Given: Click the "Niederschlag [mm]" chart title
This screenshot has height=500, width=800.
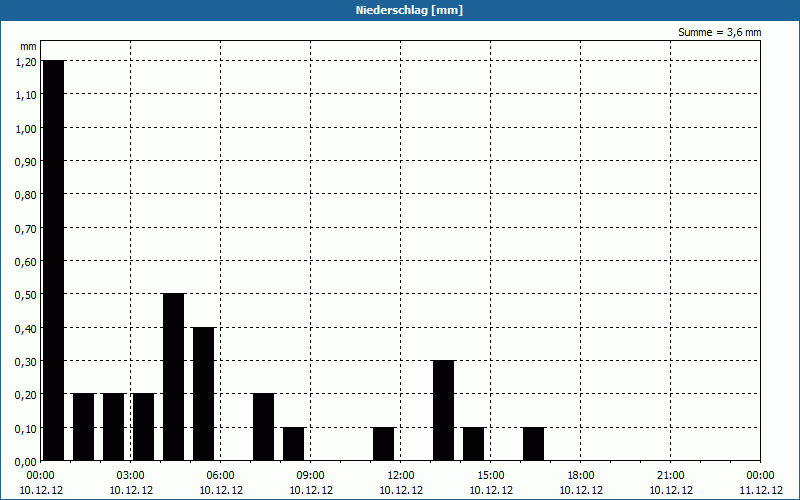Looking at the screenshot, I should click(x=409, y=10).
